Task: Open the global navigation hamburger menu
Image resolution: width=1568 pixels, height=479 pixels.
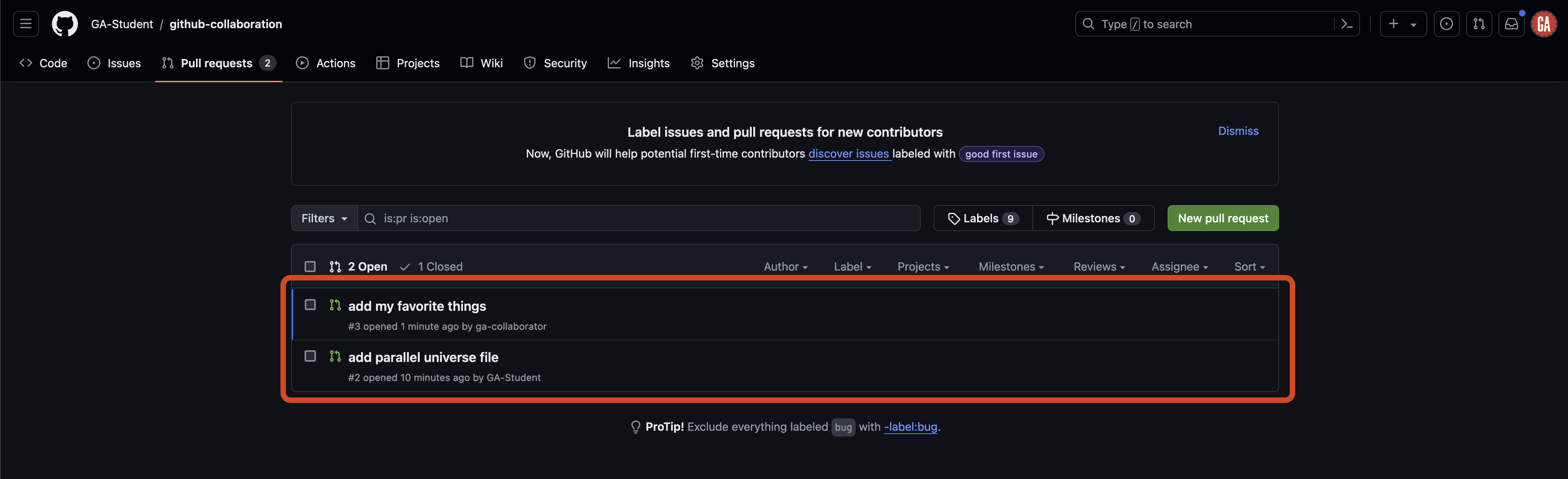Action: [x=26, y=23]
